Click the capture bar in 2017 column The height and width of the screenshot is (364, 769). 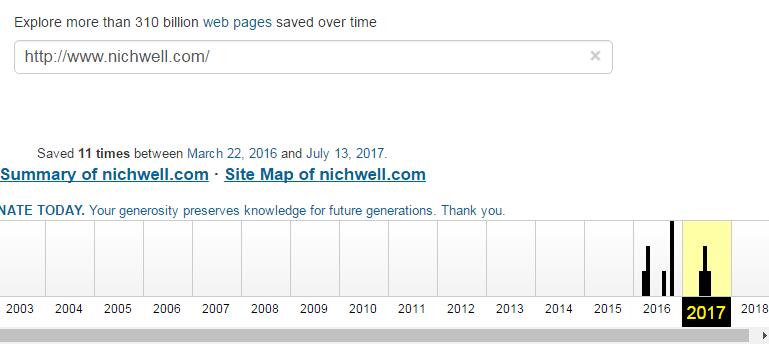[705, 271]
